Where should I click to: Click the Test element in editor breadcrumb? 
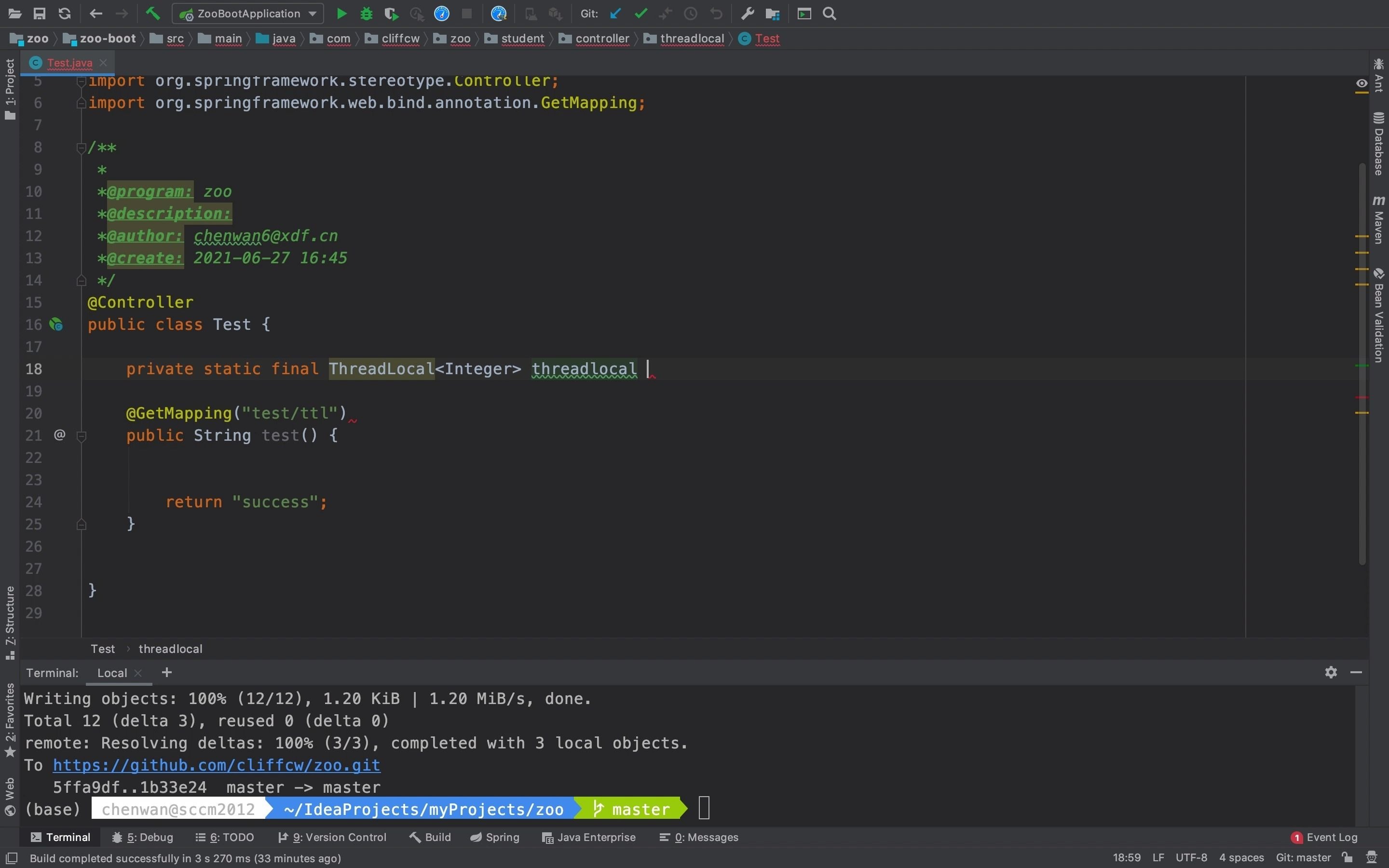click(x=103, y=649)
